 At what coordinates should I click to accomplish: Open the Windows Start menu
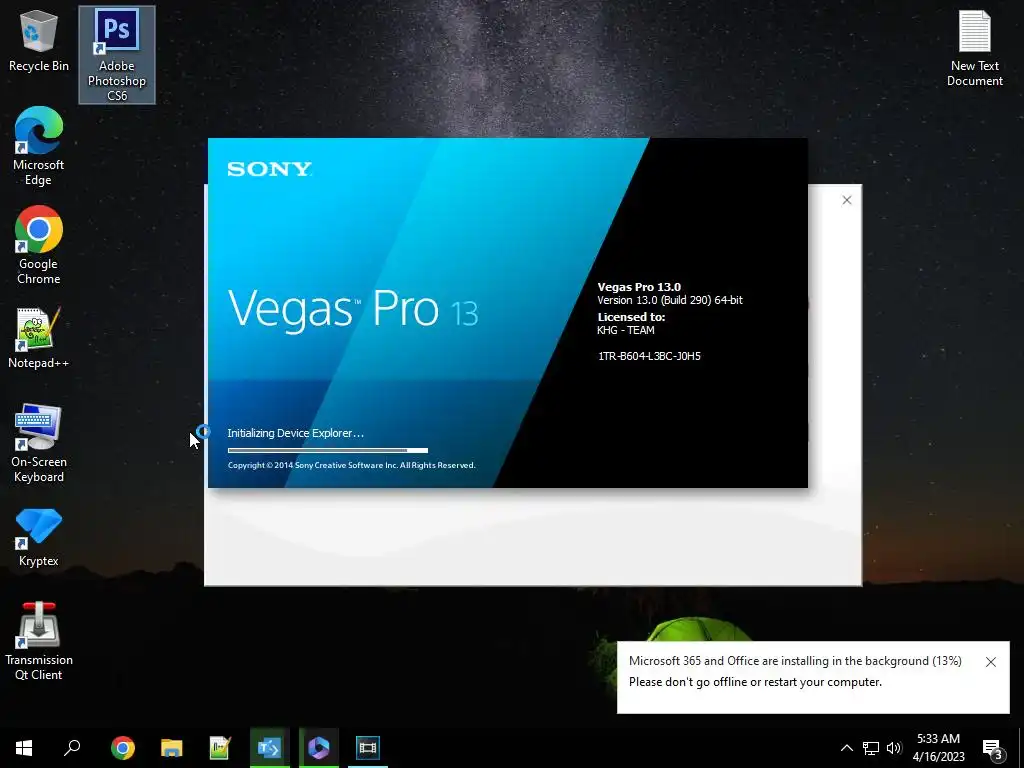[24, 748]
